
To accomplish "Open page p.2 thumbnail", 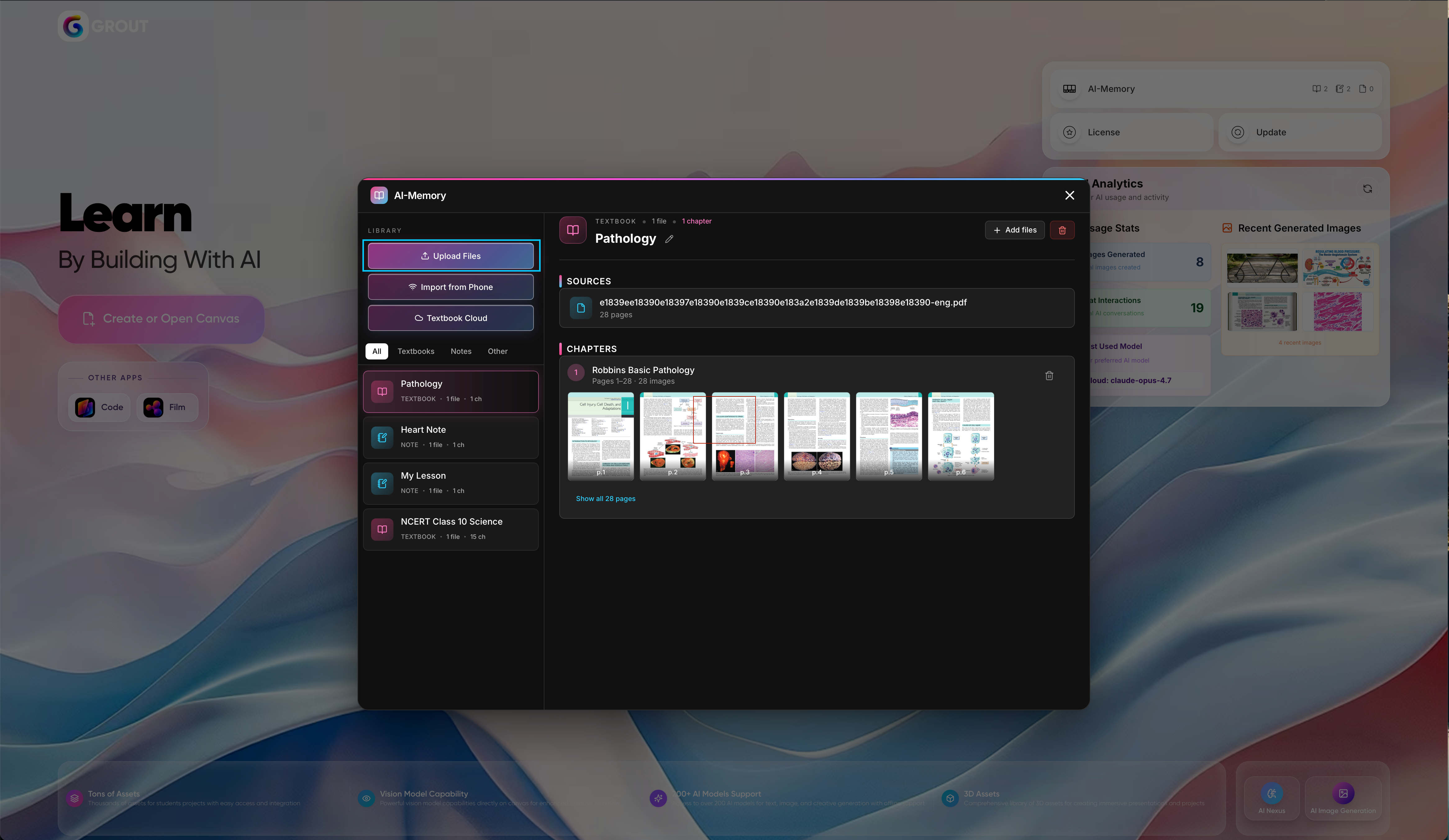I will (673, 436).
